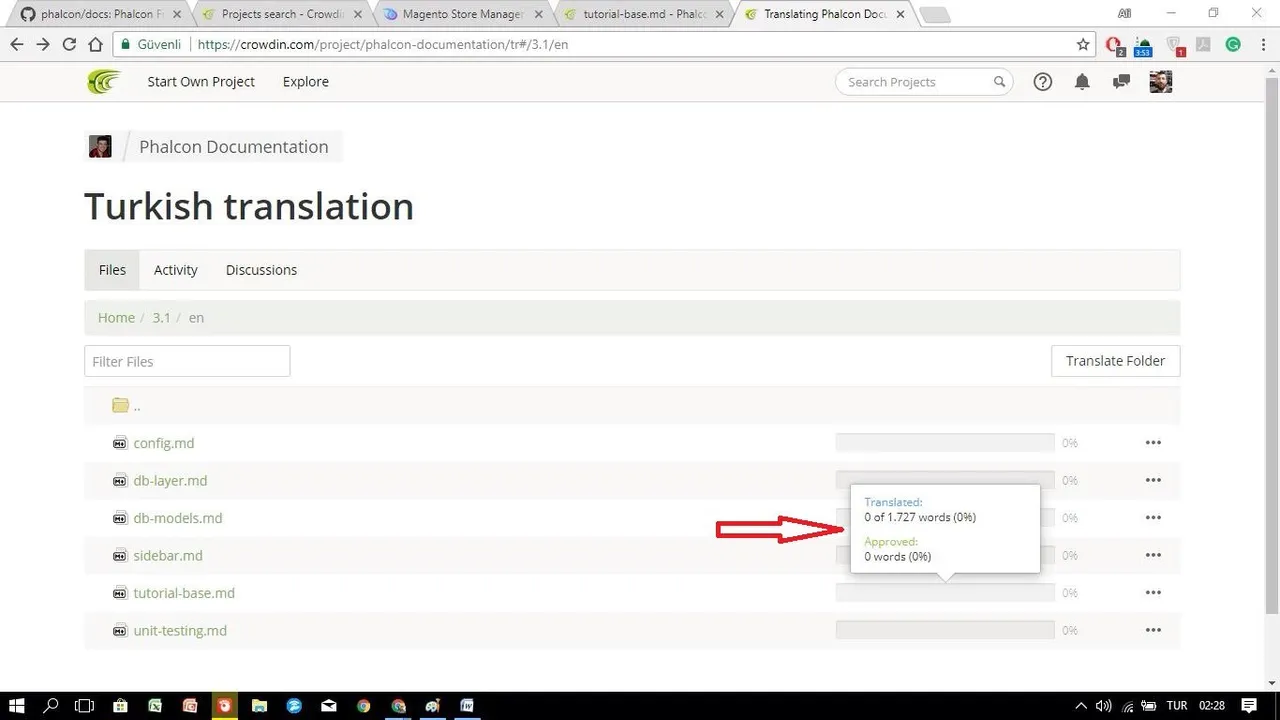Click the Translate Folder button
The width and height of the screenshot is (1280, 720).
(x=1115, y=361)
